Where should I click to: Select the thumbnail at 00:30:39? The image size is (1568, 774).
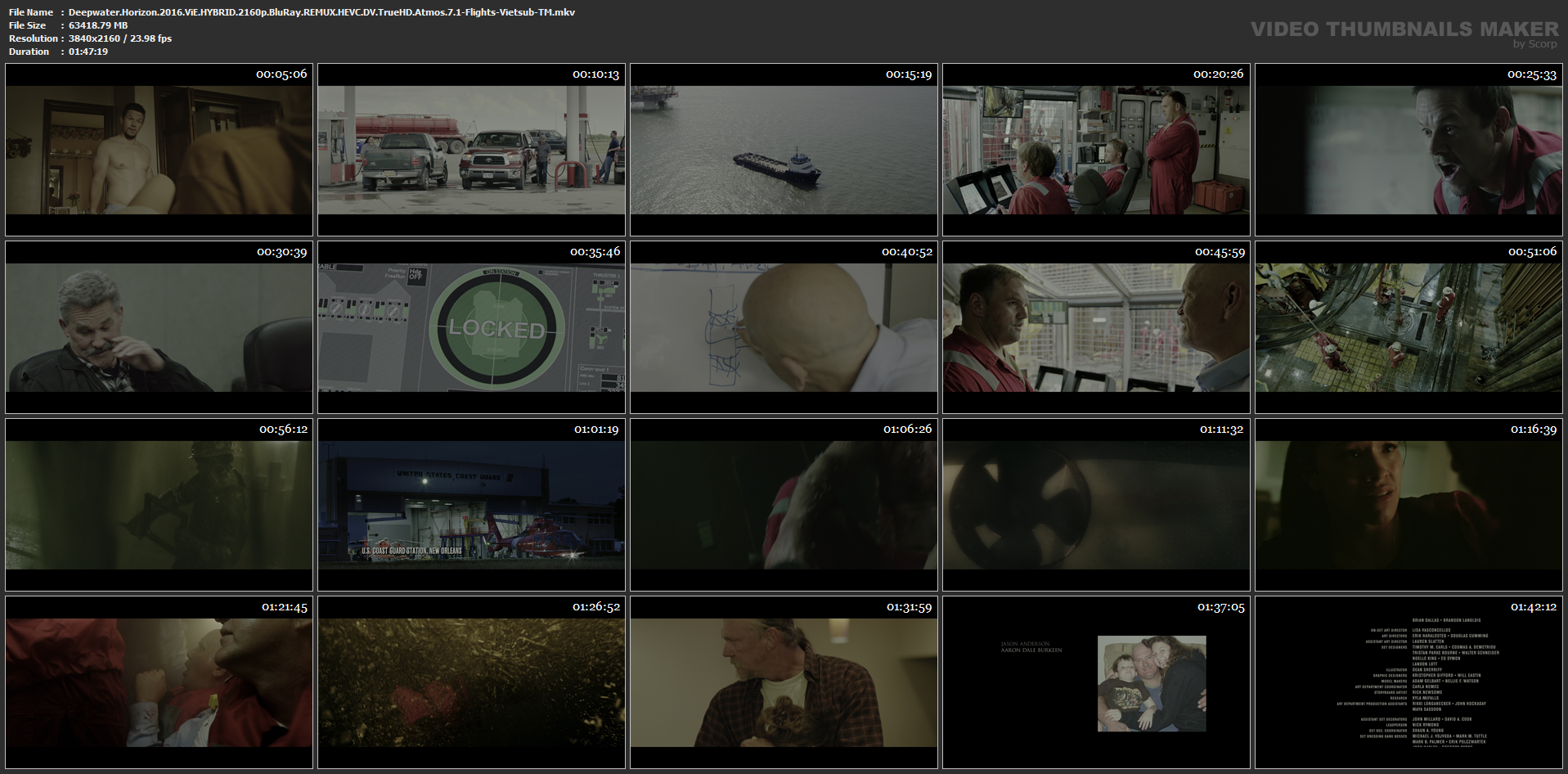159,327
